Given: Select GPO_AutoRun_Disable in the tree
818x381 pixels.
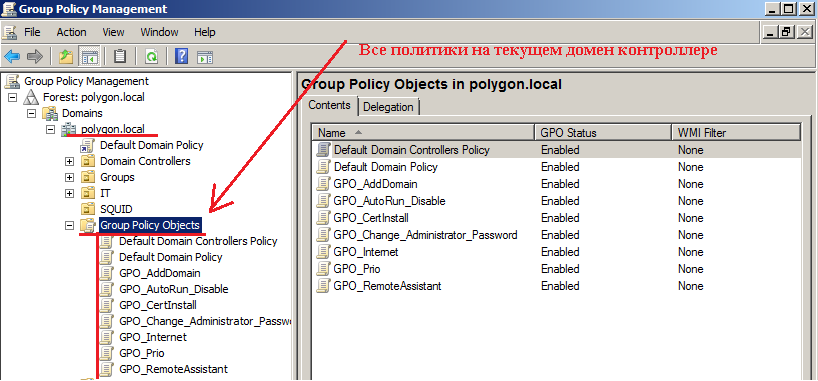Looking at the screenshot, I should click(x=173, y=289).
